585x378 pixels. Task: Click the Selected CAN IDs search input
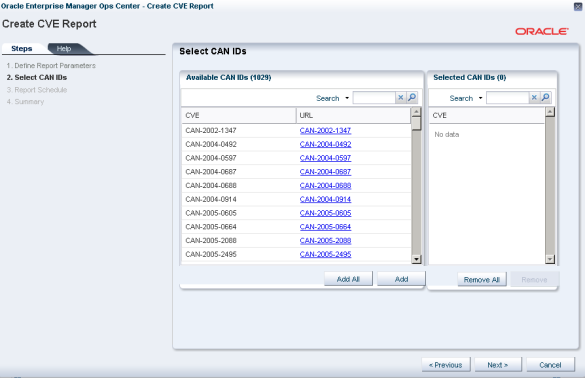point(507,98)
